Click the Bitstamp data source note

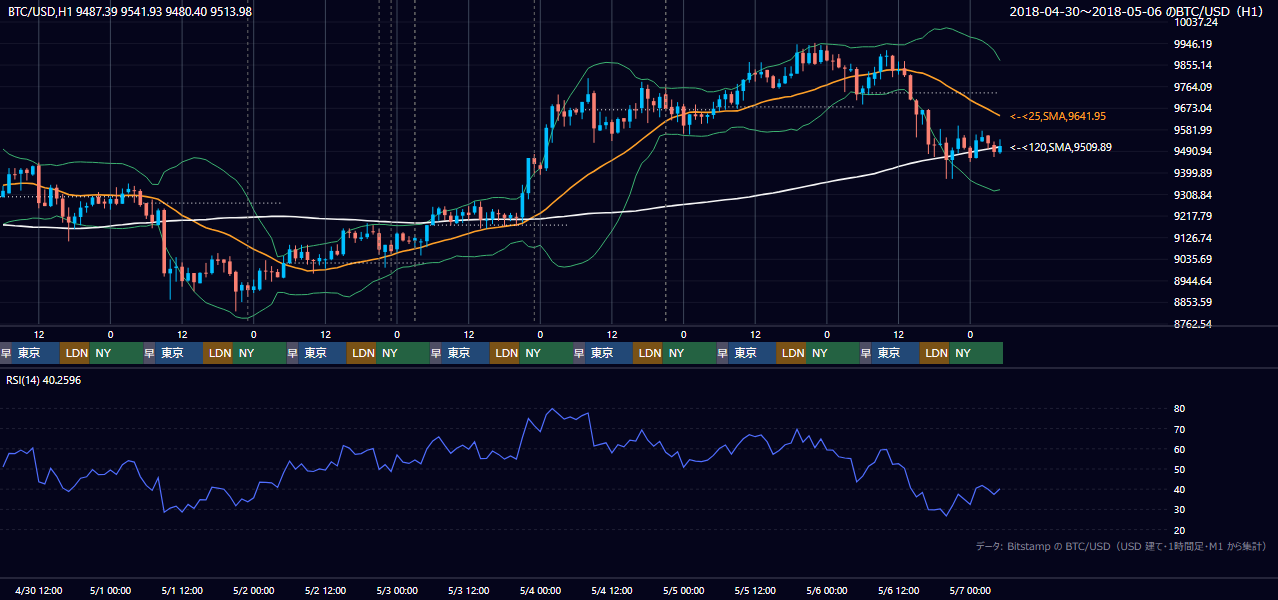1121,546
